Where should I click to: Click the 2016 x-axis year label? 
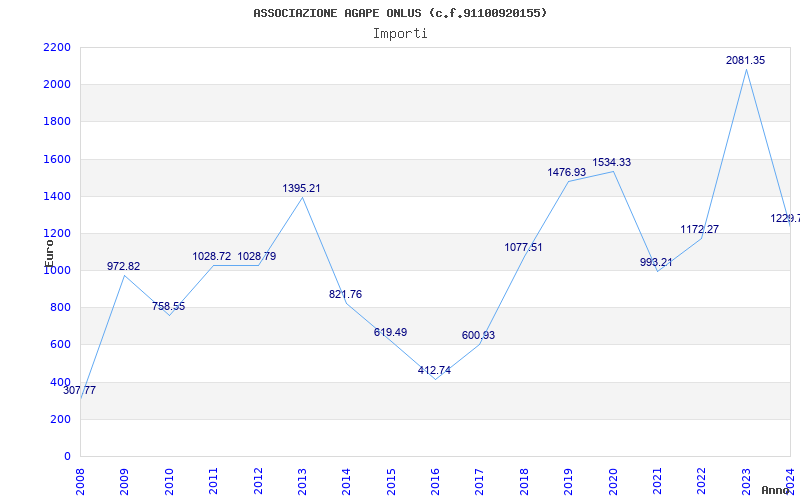435,481
